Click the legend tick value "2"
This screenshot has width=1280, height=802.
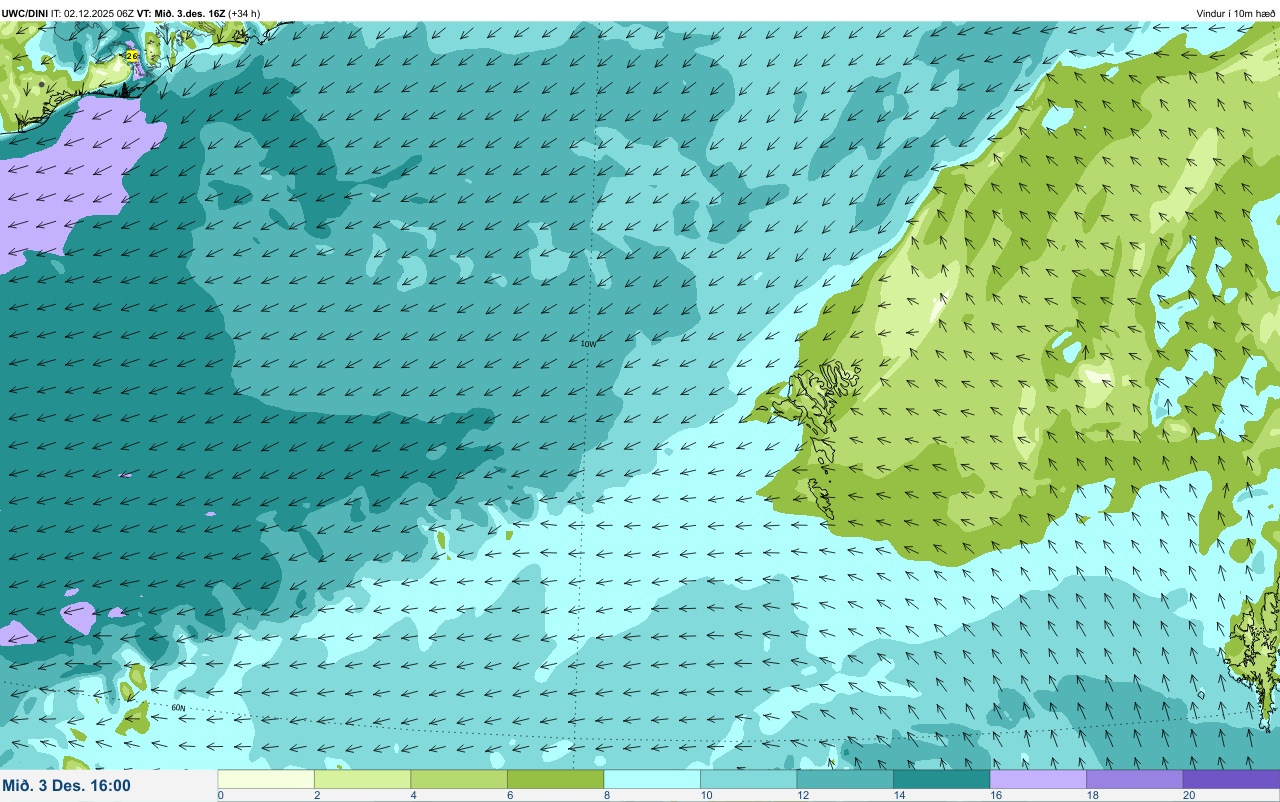coord(316,795)
